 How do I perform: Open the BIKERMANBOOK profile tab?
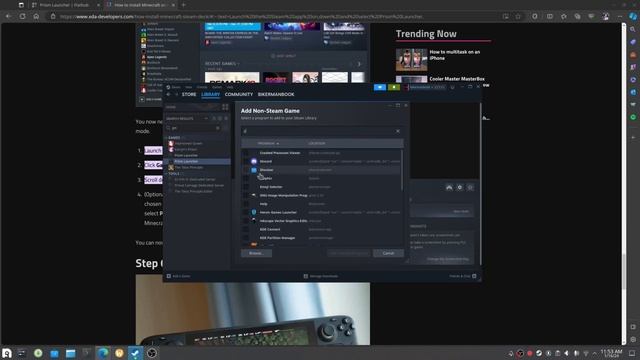[276, 94]
